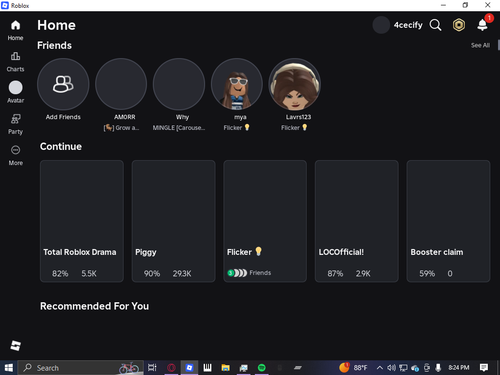Click the Continue section heading

pos(61,147)
